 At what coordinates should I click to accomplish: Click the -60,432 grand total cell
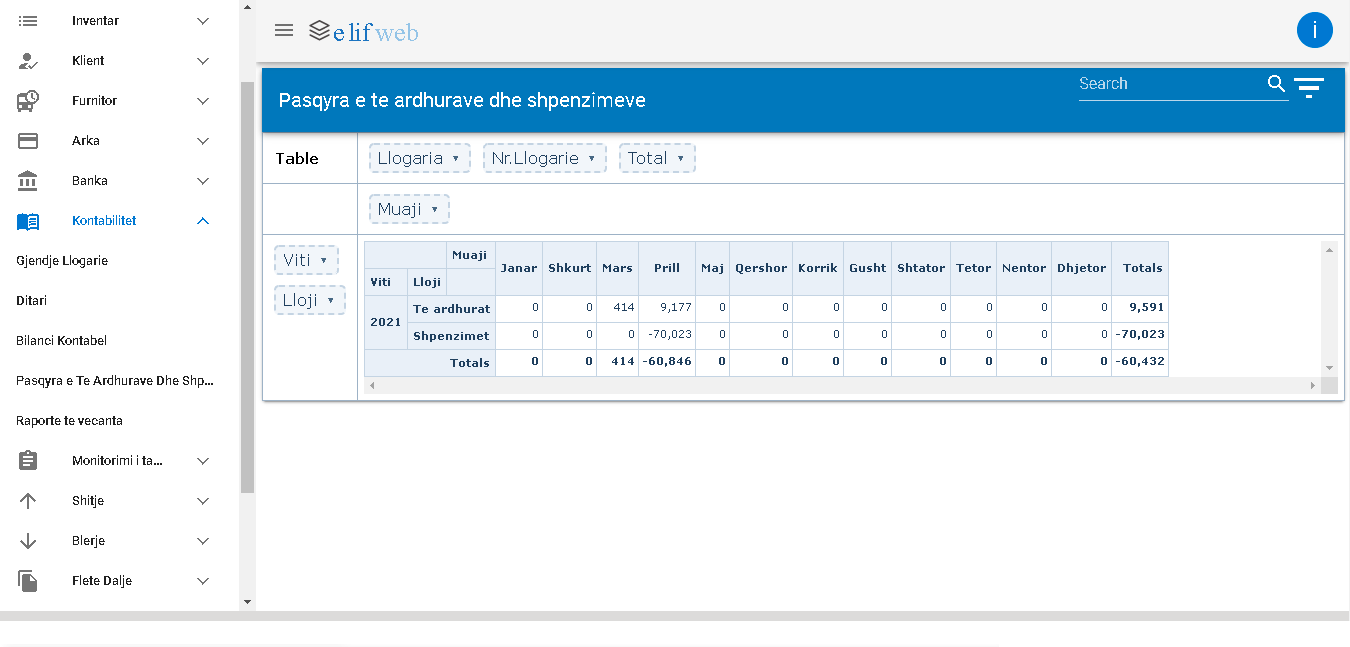pos(1140,362)
